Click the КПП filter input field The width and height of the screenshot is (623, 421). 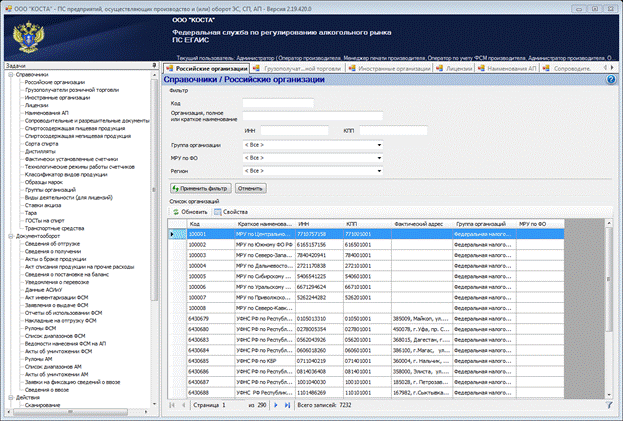393,130
